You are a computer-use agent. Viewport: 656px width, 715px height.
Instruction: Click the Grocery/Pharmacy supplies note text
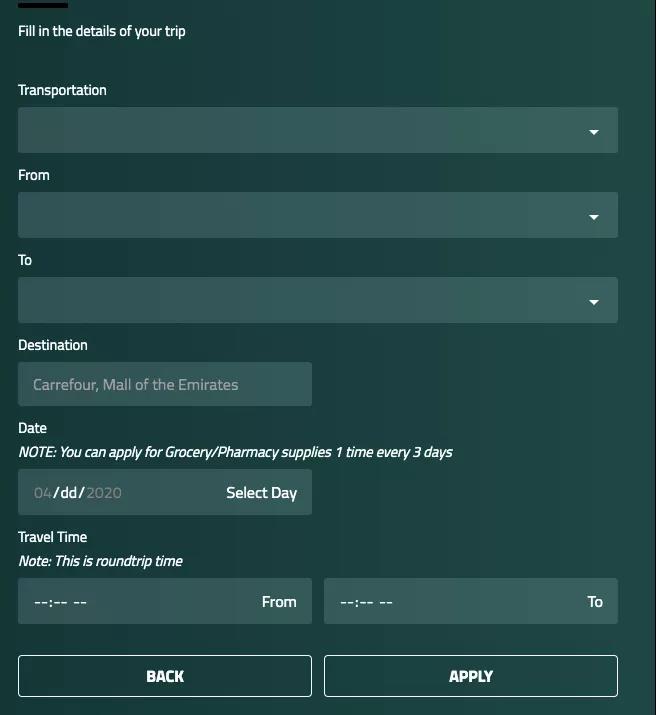[x=235, y=452]
